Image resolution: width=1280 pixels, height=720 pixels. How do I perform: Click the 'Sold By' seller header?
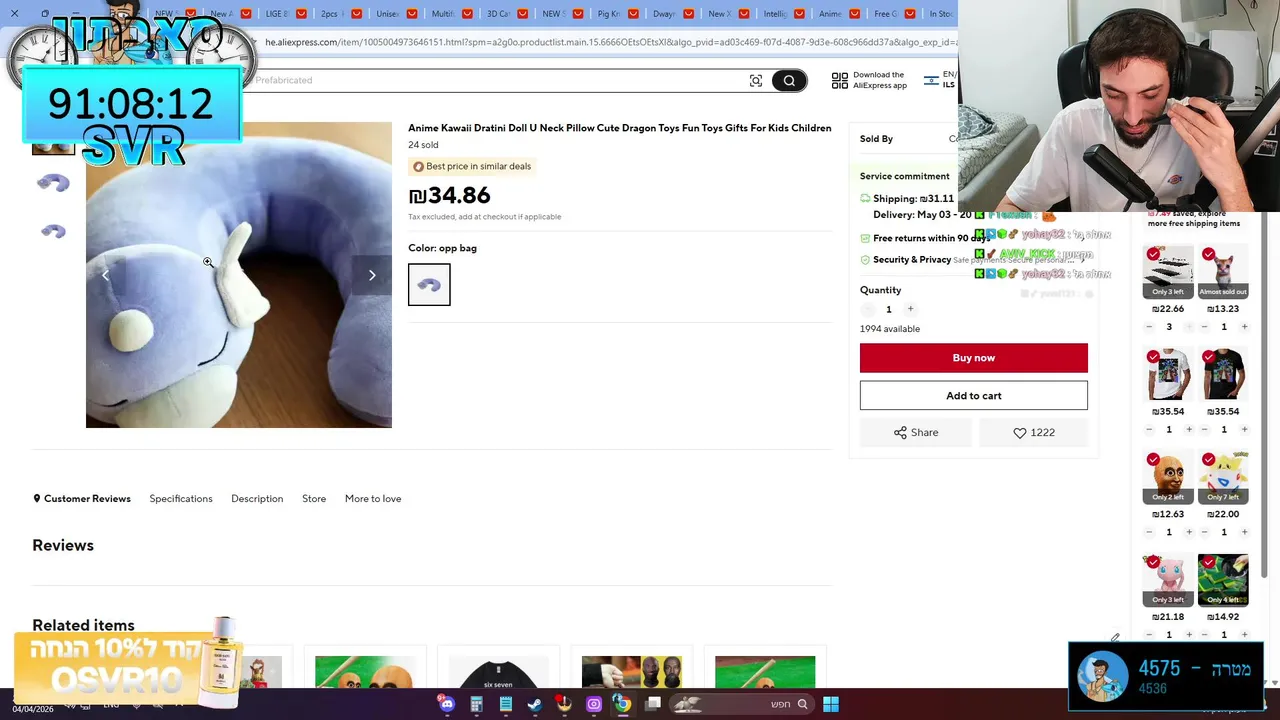click(x=876, y=139)
